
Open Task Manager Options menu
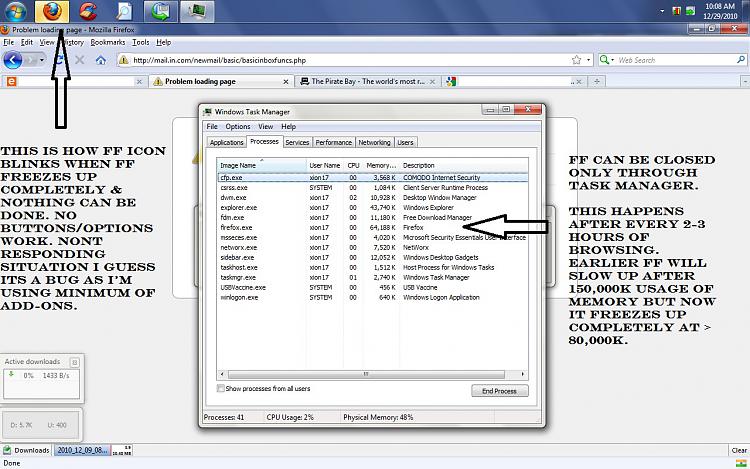pos(238,126)
